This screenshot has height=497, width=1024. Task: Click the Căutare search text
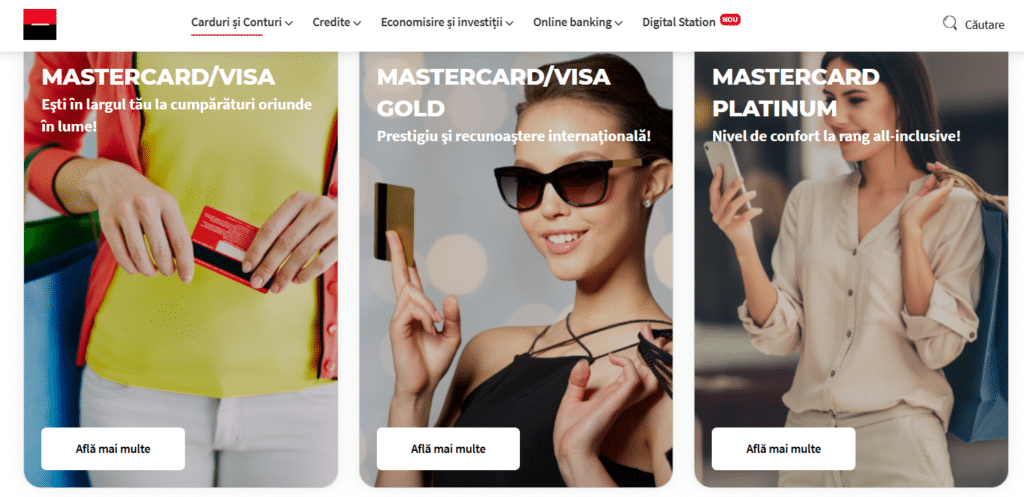click(984, 25)
